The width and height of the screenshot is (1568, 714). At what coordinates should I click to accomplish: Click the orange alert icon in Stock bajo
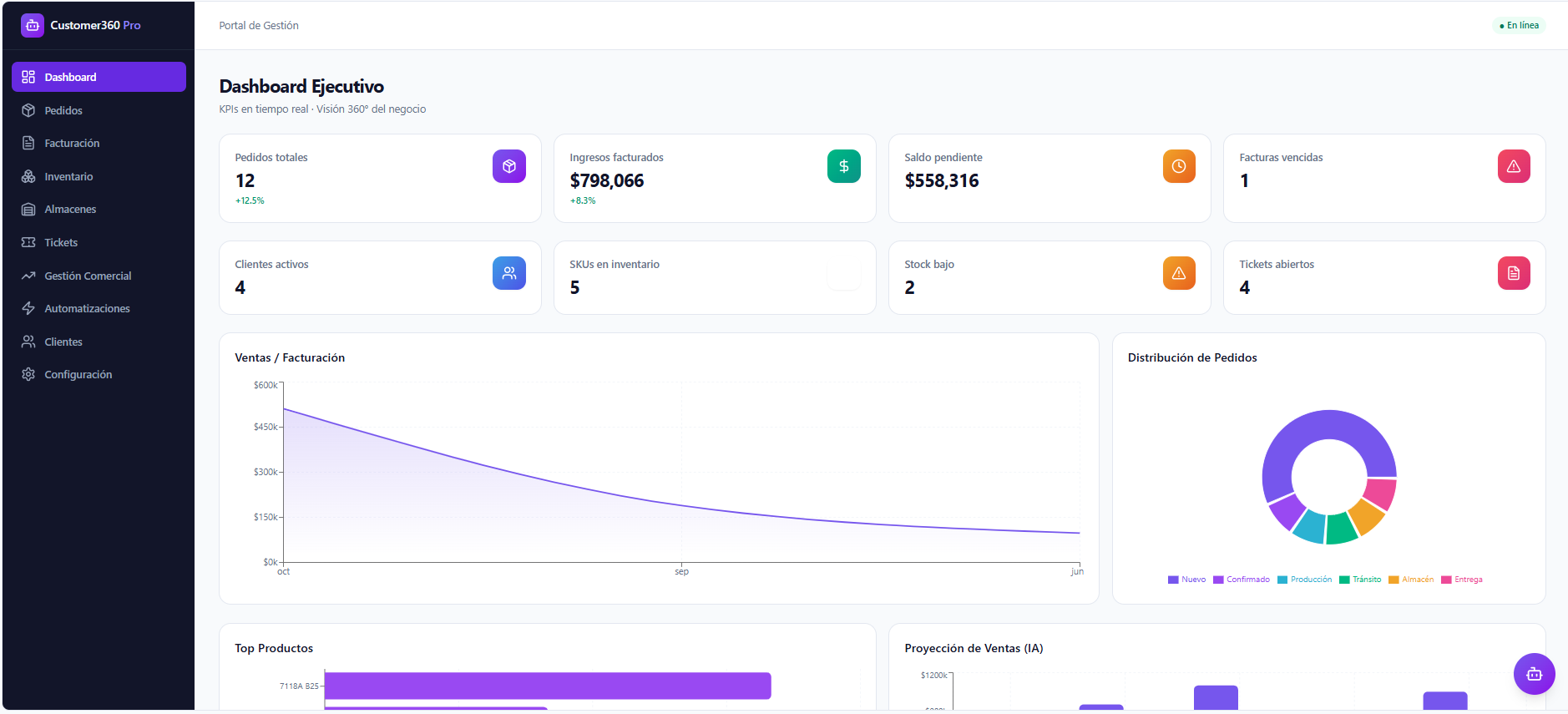coord(1179,273)
